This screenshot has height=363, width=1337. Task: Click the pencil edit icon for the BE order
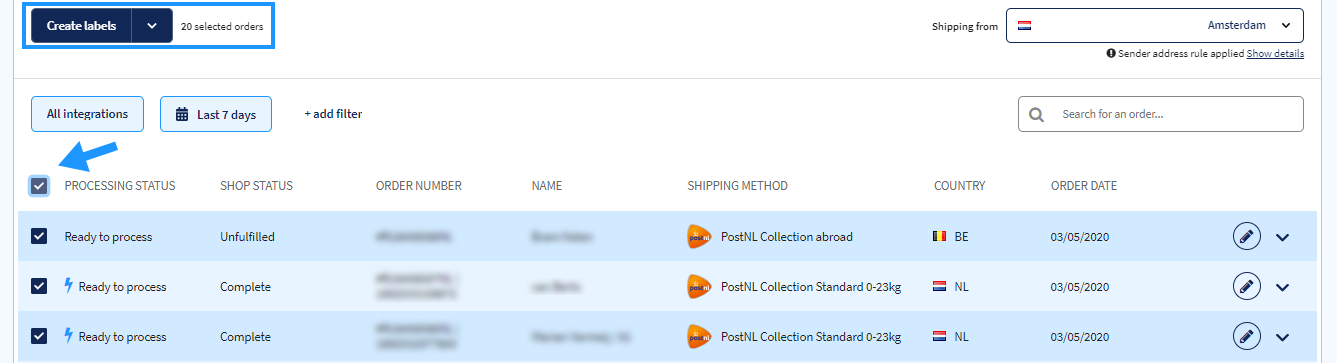pyautogui.click(x=1245, y=237)
